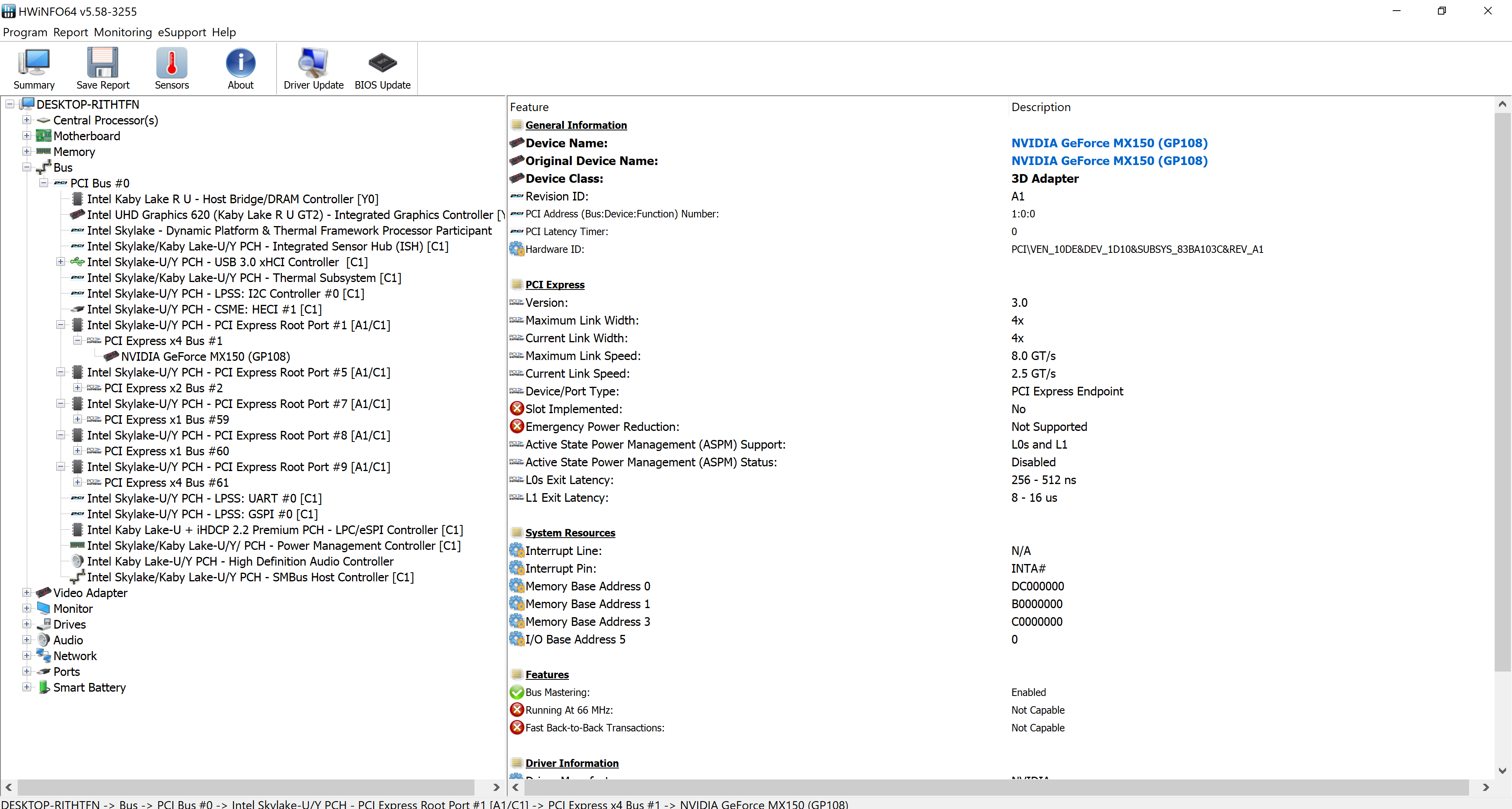Click the tree pane horizontal scroll right arrow
1512x809 pixels.
[496, 787]
